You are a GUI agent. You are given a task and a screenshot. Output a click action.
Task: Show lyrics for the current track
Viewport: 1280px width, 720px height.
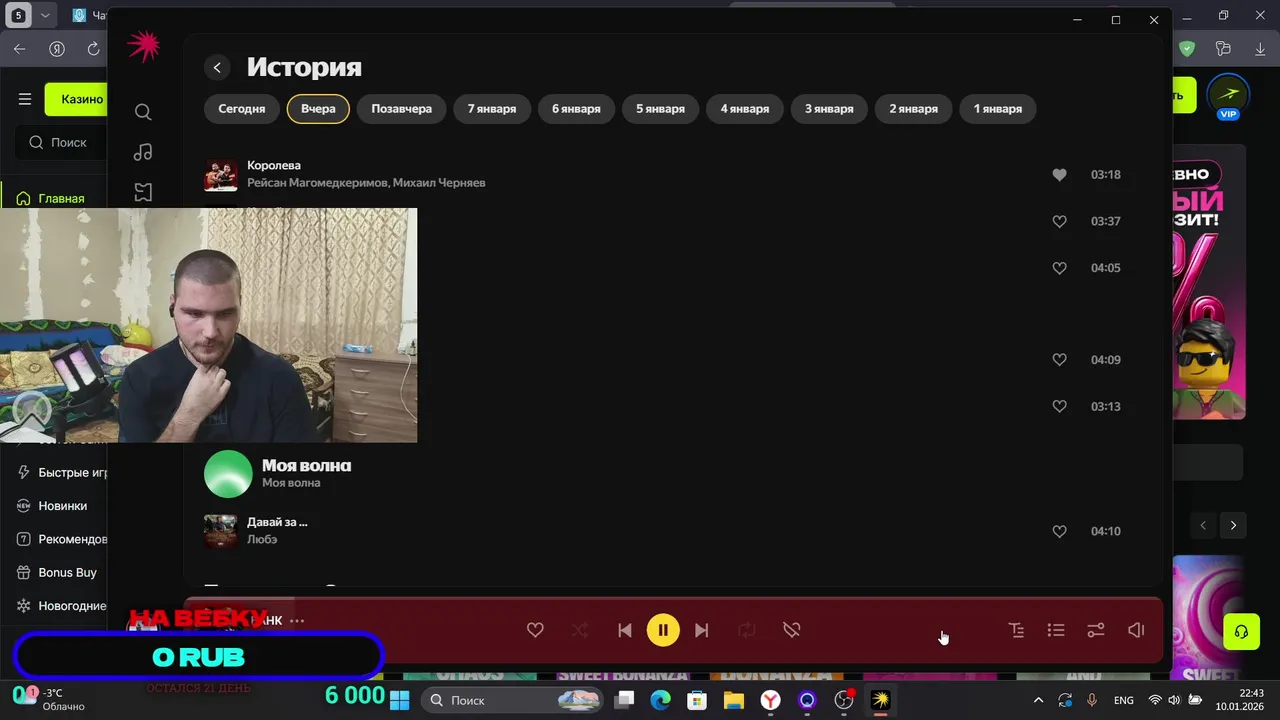(x=1016, y=630)
